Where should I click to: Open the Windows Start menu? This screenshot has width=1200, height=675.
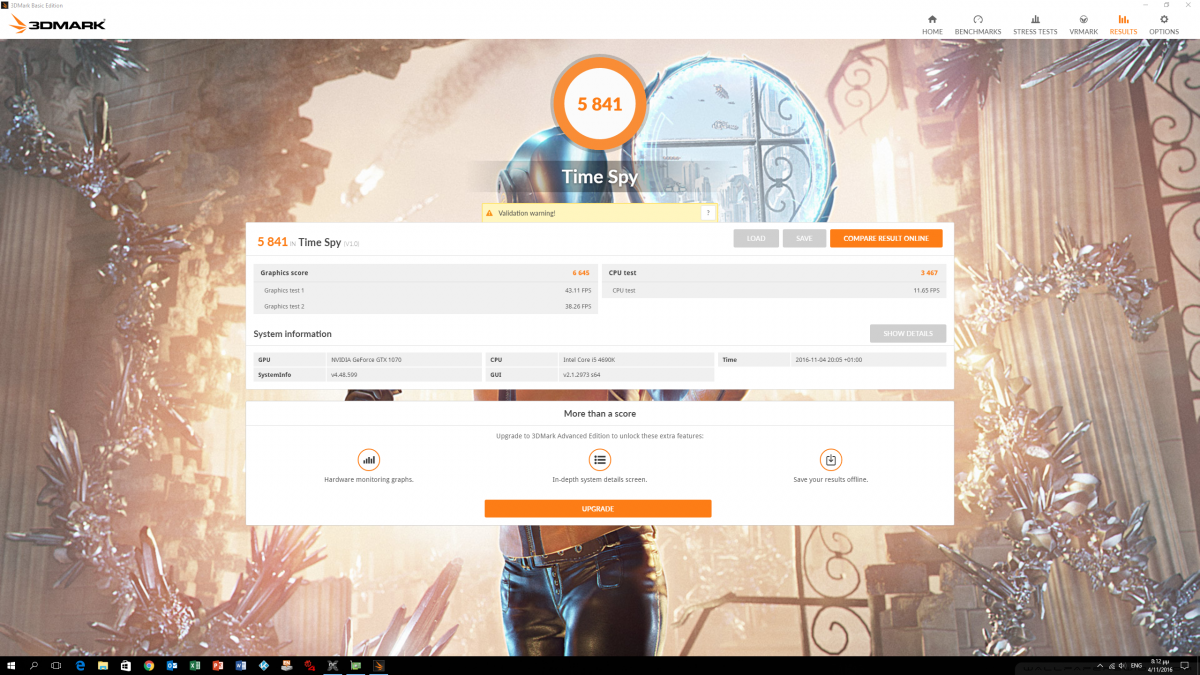coord(12,665)
